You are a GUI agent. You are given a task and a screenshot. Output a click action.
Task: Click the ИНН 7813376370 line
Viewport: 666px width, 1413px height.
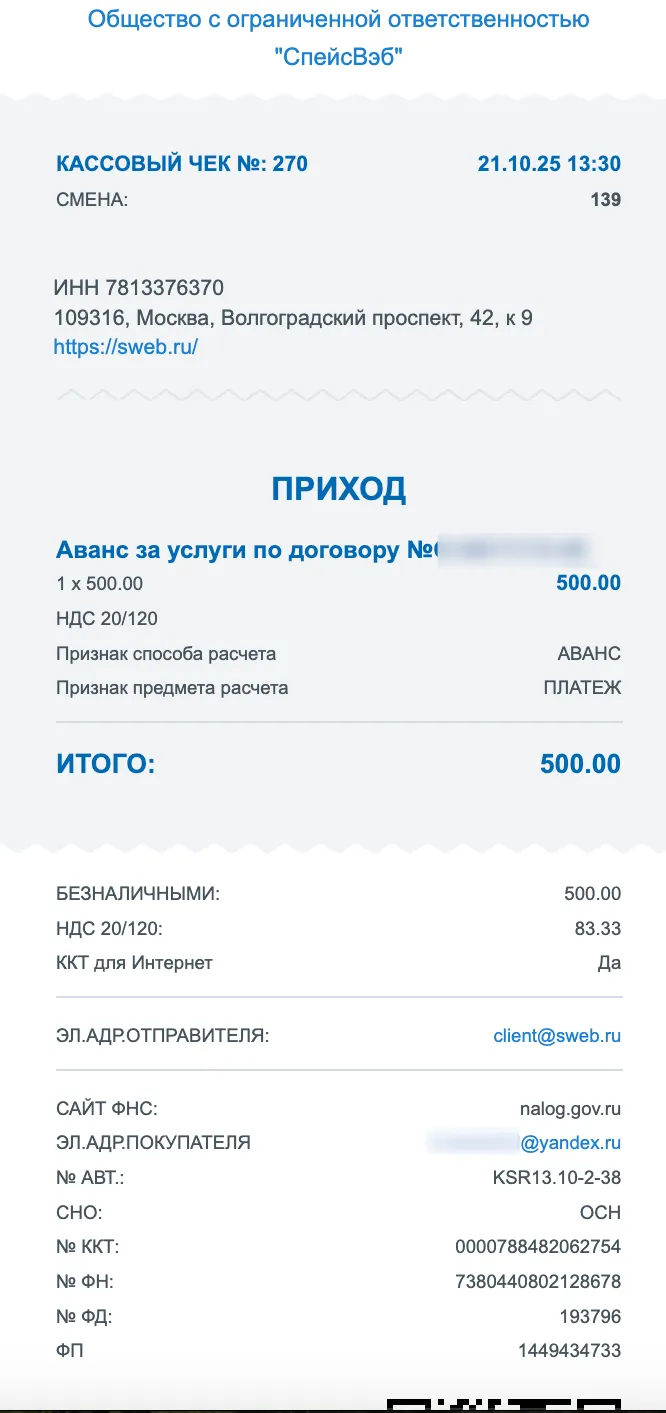(138, 289)
